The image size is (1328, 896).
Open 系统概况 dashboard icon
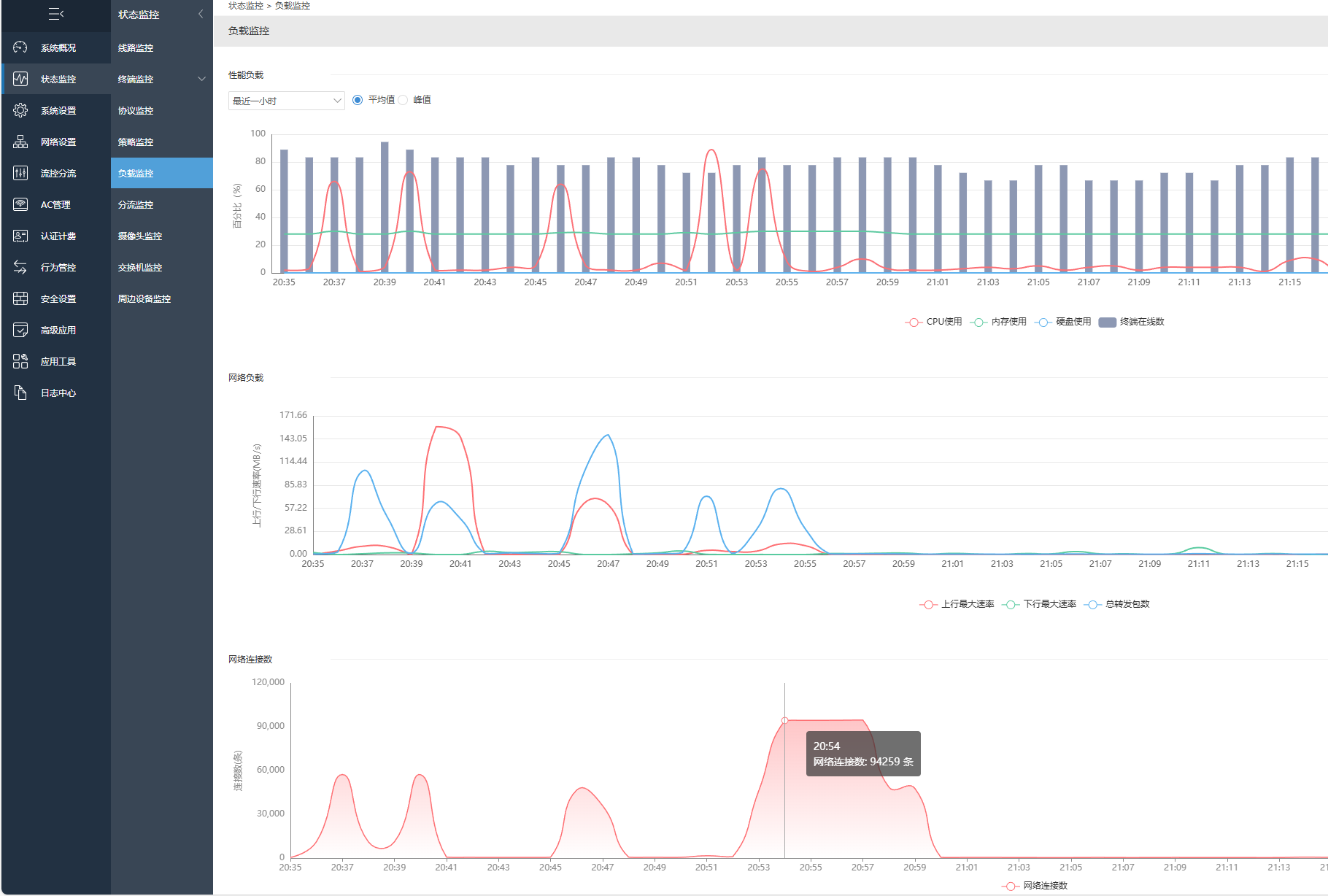pos(20,47)
